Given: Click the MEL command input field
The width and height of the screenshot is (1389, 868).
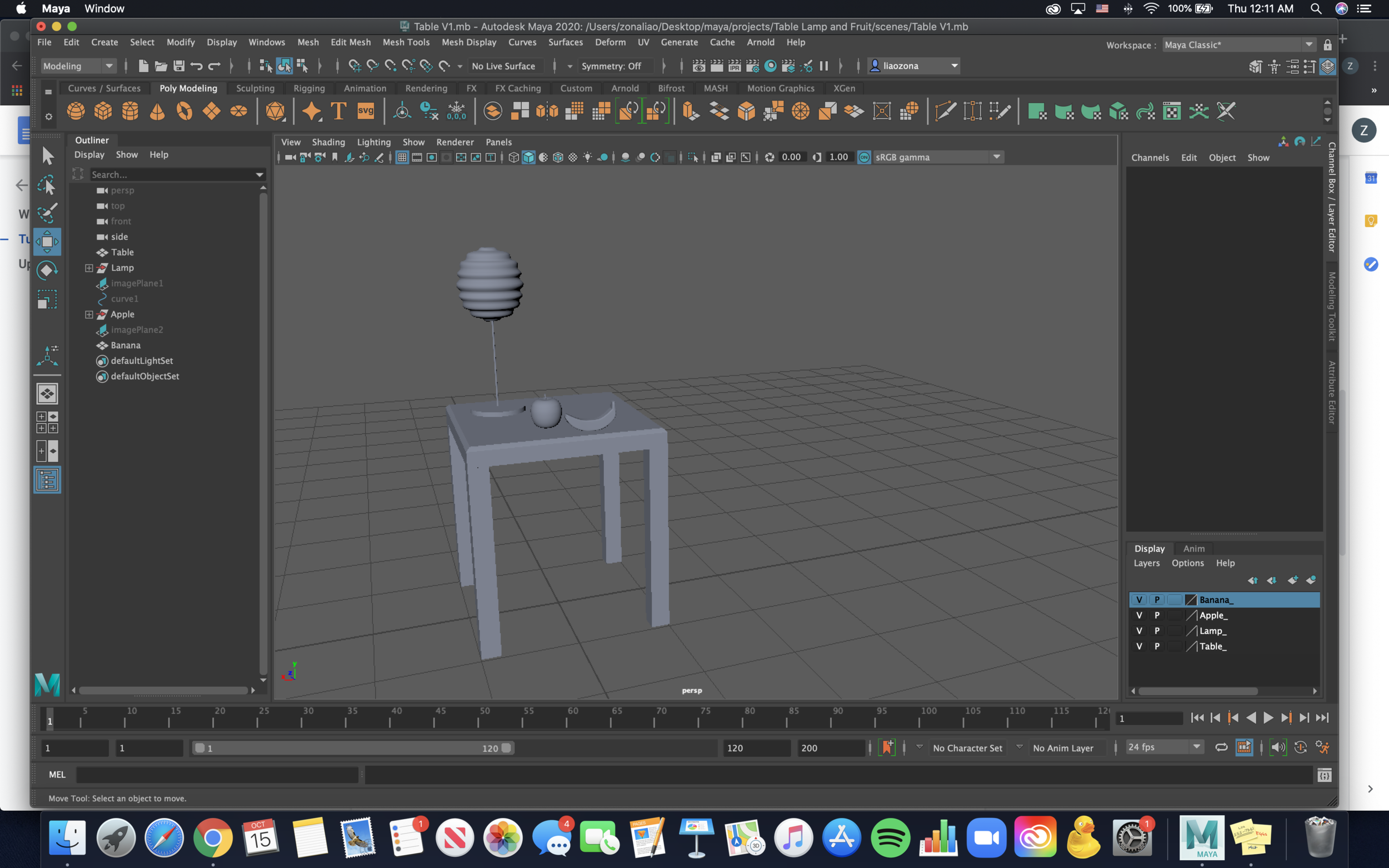Looking at the screenshot, I should point(217,775).
